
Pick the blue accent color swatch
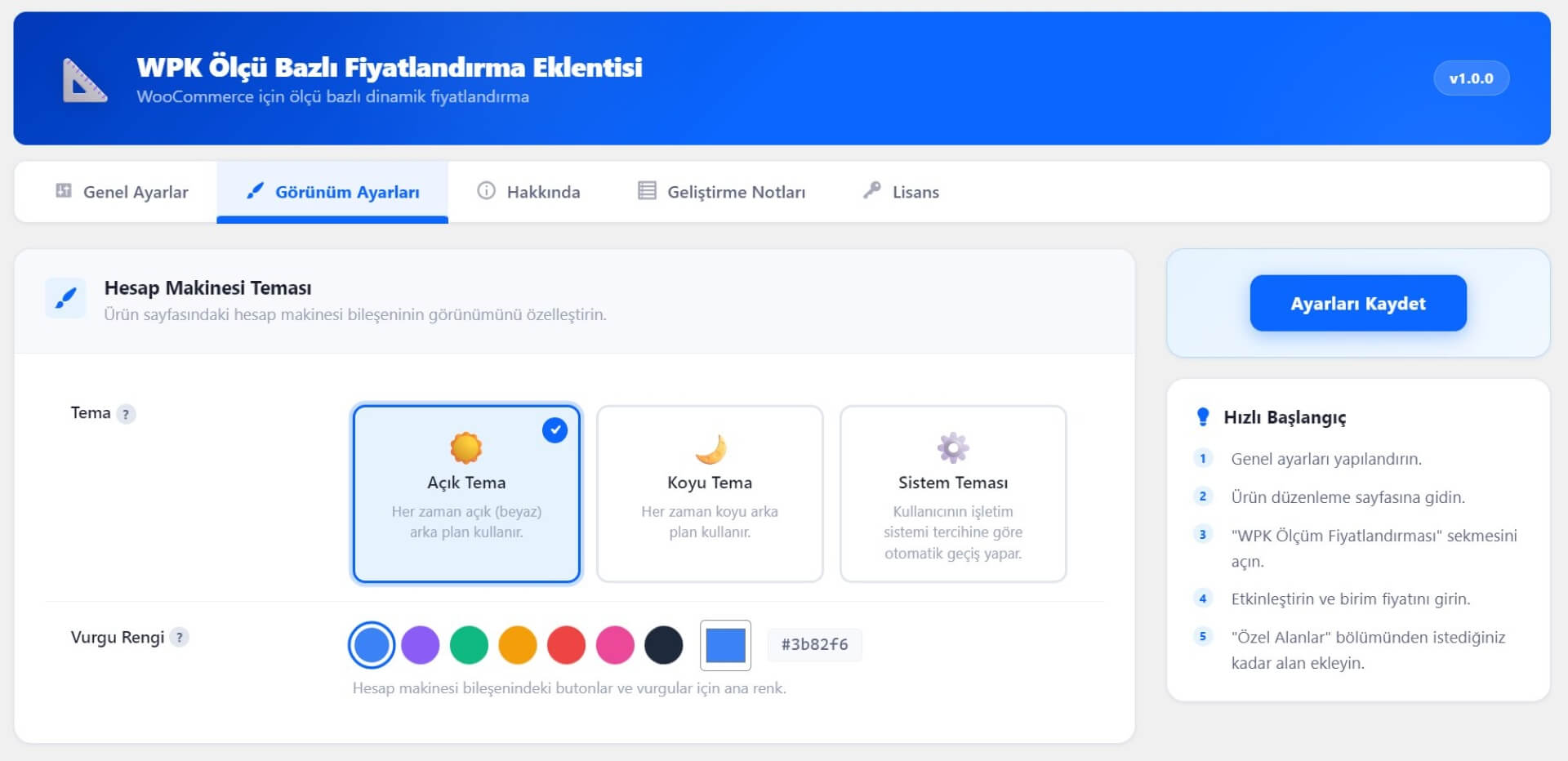pyautogui.click(x=372, y=645)
